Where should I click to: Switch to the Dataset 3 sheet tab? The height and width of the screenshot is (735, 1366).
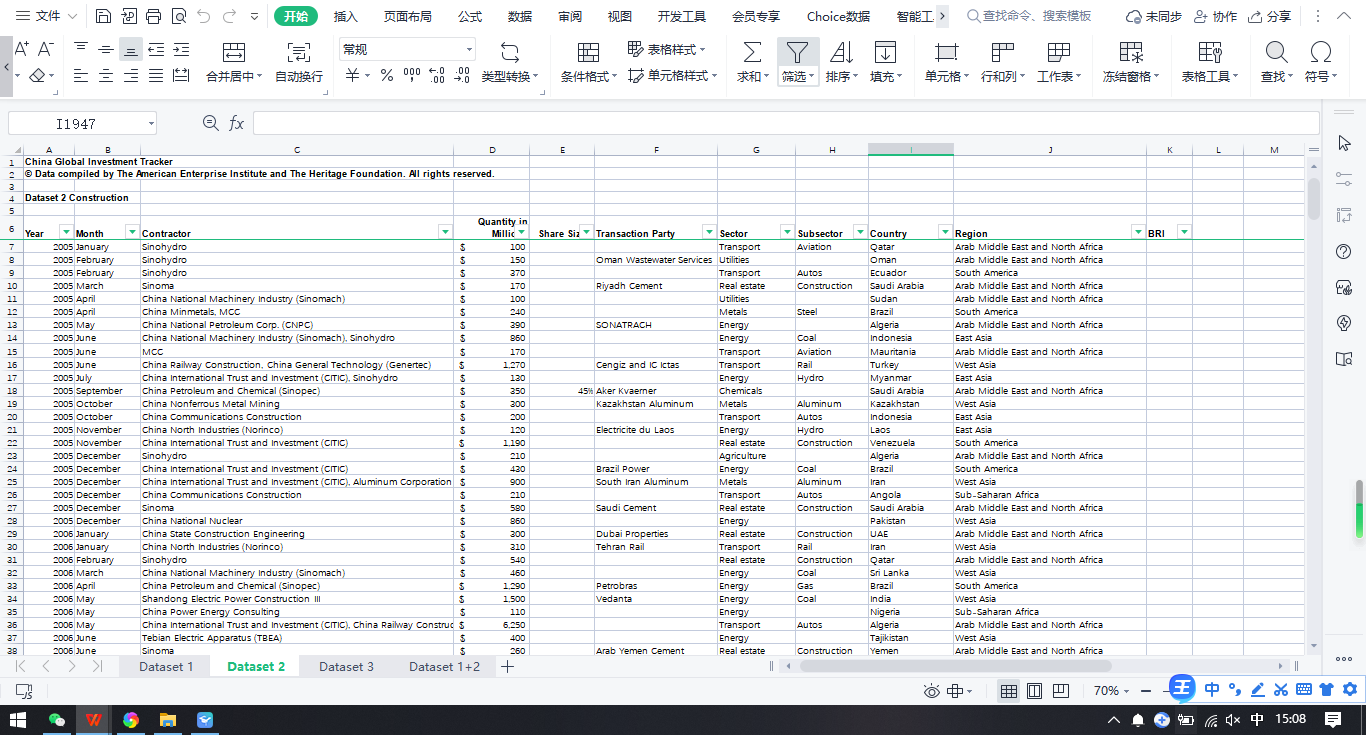346,666
